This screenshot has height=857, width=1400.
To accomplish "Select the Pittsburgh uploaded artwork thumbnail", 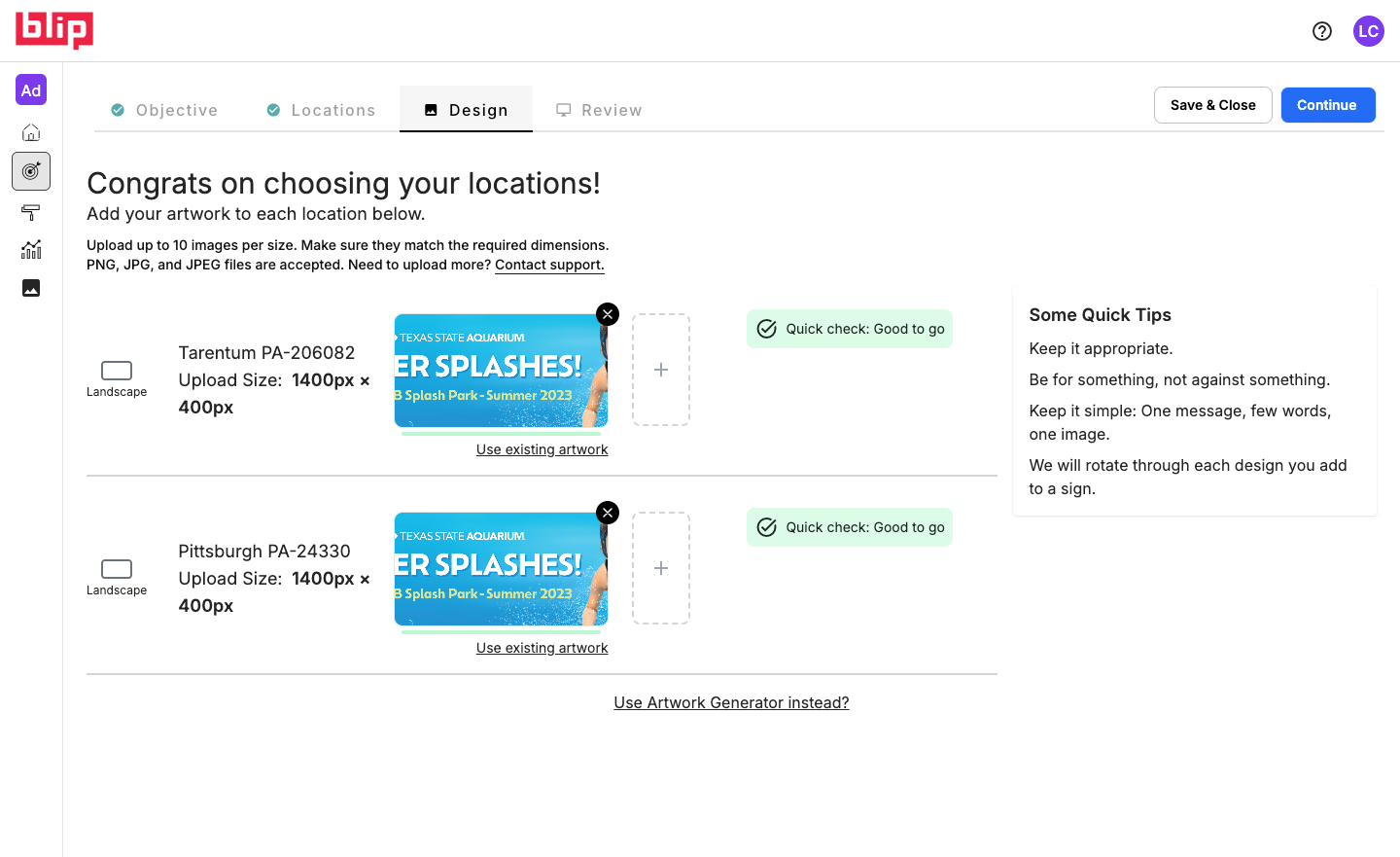I will click(501, 568).
